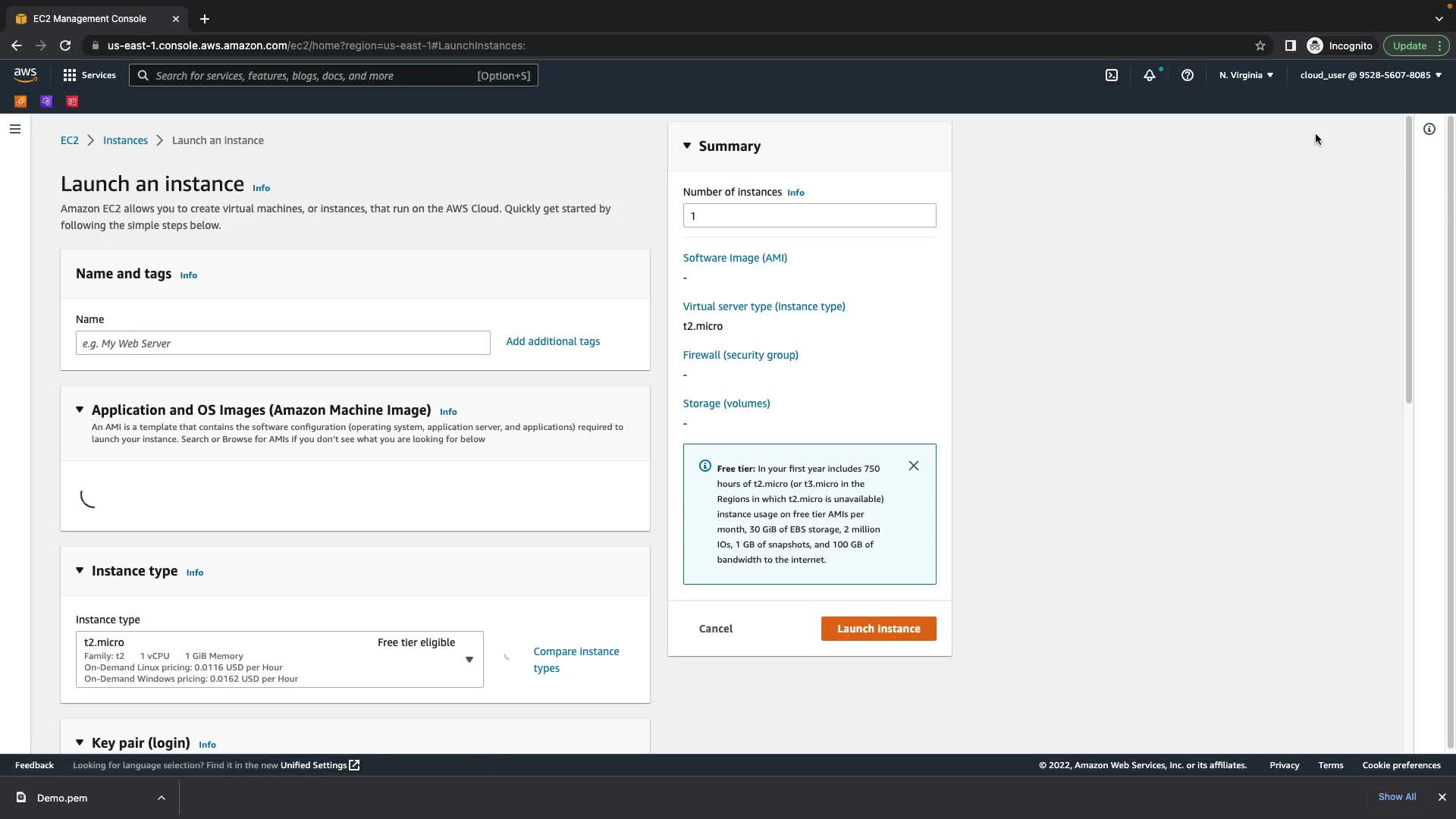Bookmark this page with star icon

coord(1260,45)
